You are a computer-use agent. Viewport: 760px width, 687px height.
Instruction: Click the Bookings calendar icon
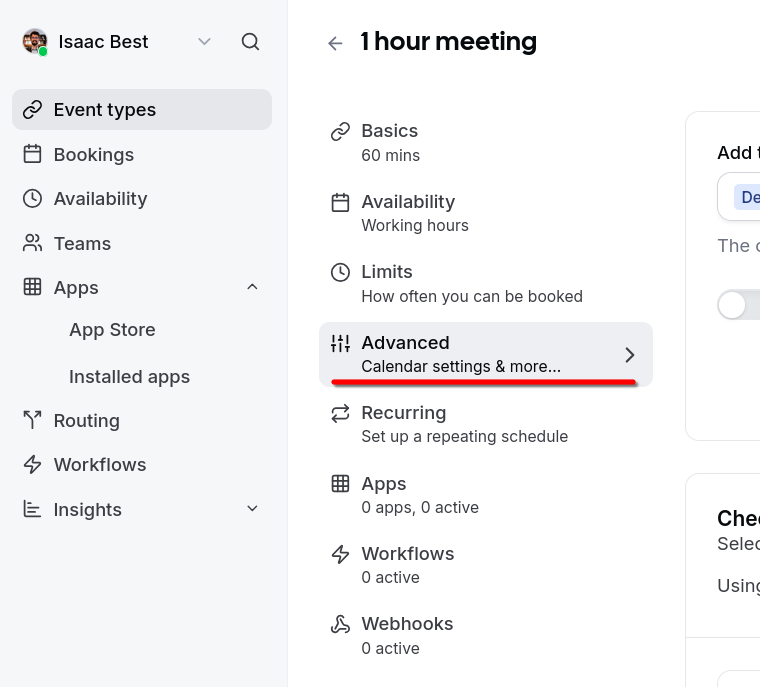tap(32, 154)
